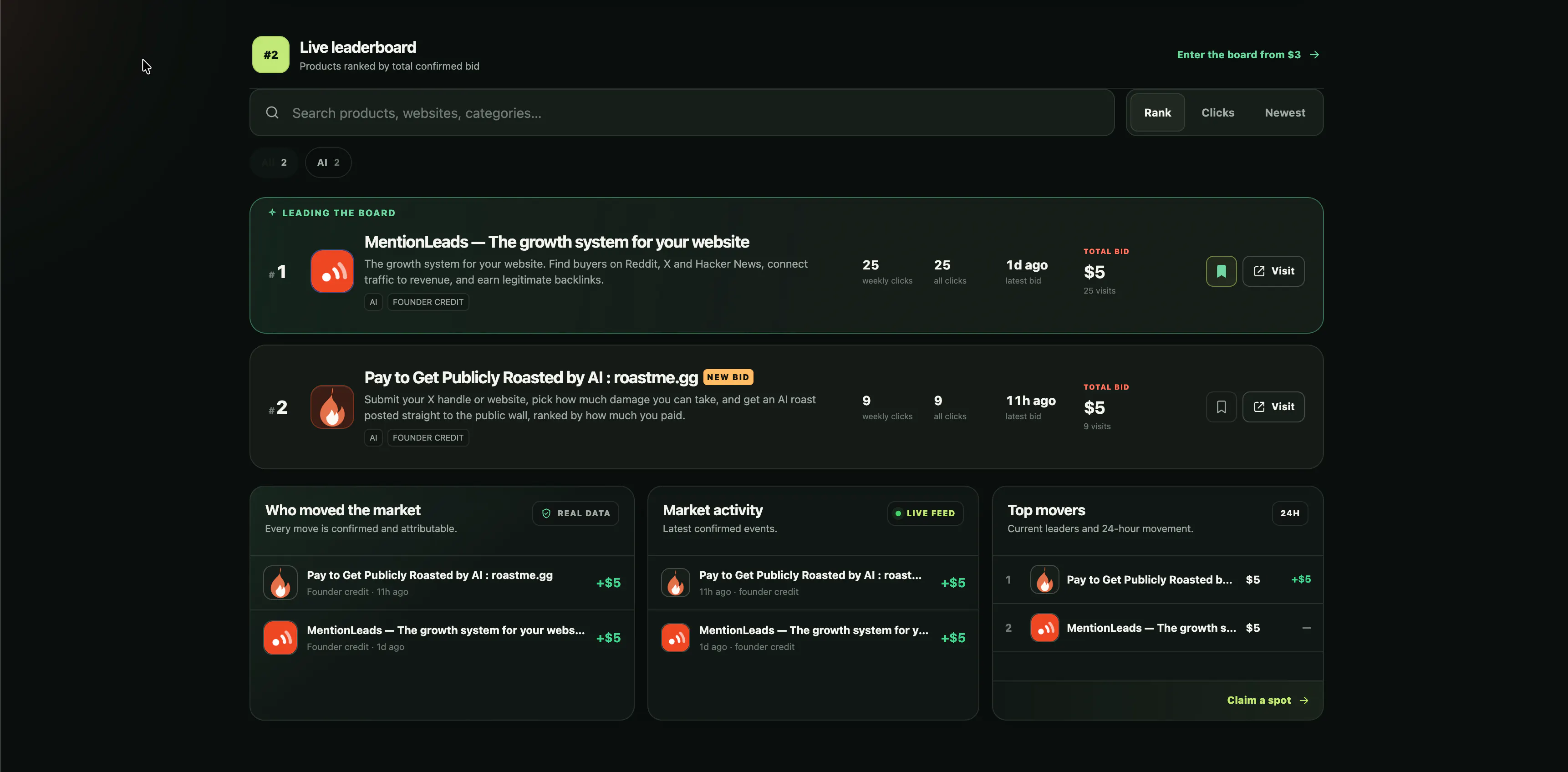Screen dimensions: 1568x772
Task: Click the FOUNDER CREDIT tag on the roastme.gg card
Action: click(x=428, y=438)
